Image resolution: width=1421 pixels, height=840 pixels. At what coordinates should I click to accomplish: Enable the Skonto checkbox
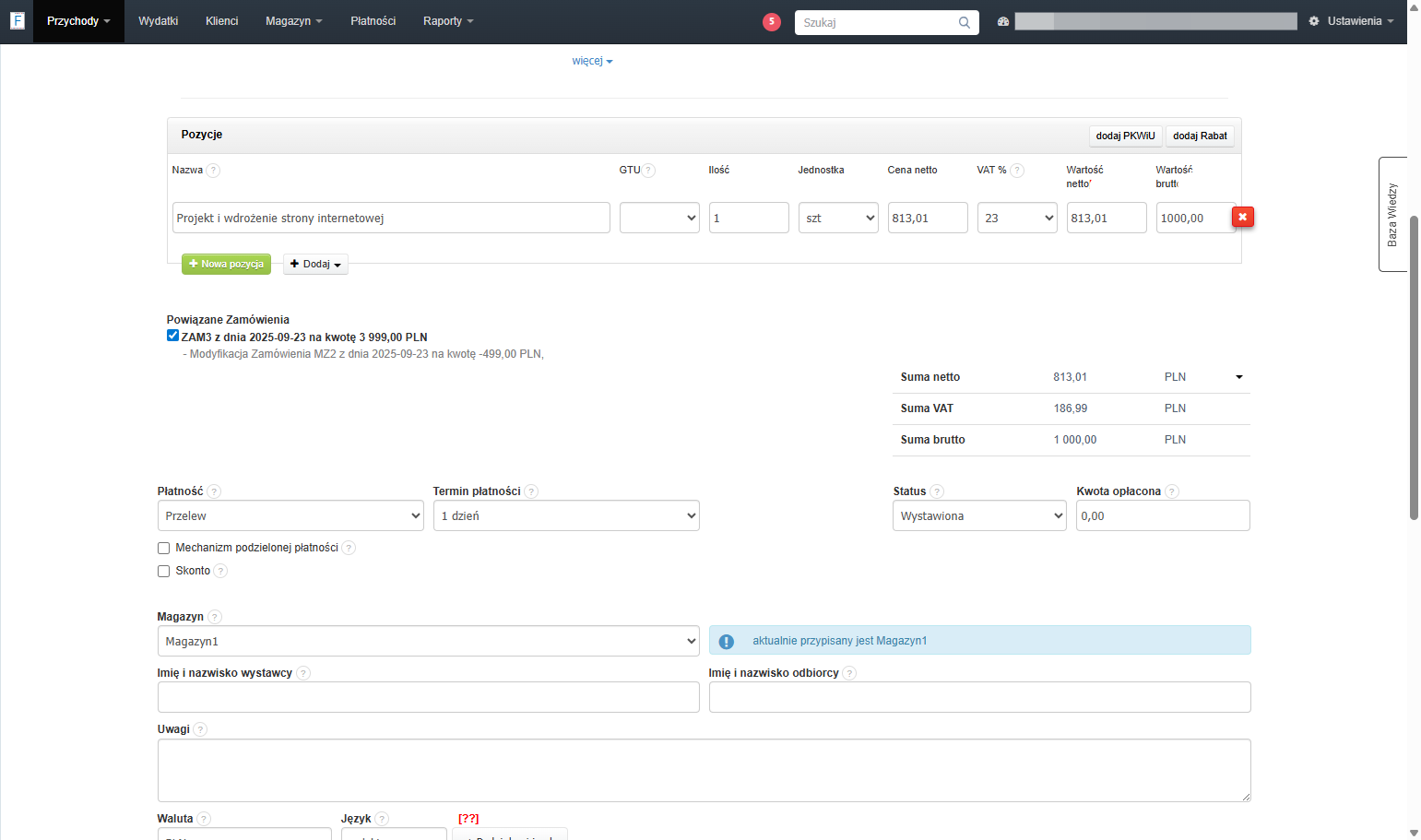[163, 571]
